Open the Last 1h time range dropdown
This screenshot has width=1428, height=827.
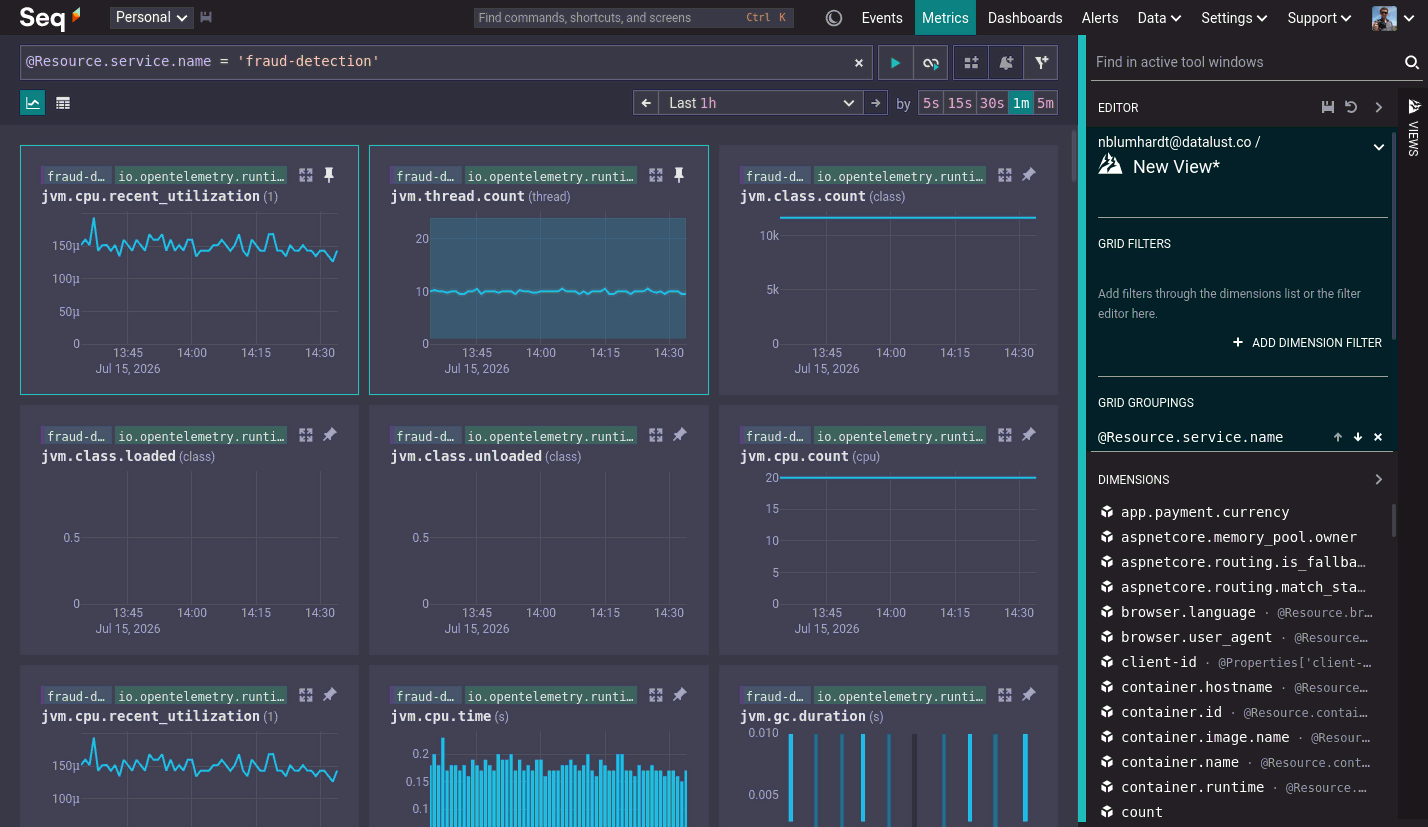click(x=761, y=103)
